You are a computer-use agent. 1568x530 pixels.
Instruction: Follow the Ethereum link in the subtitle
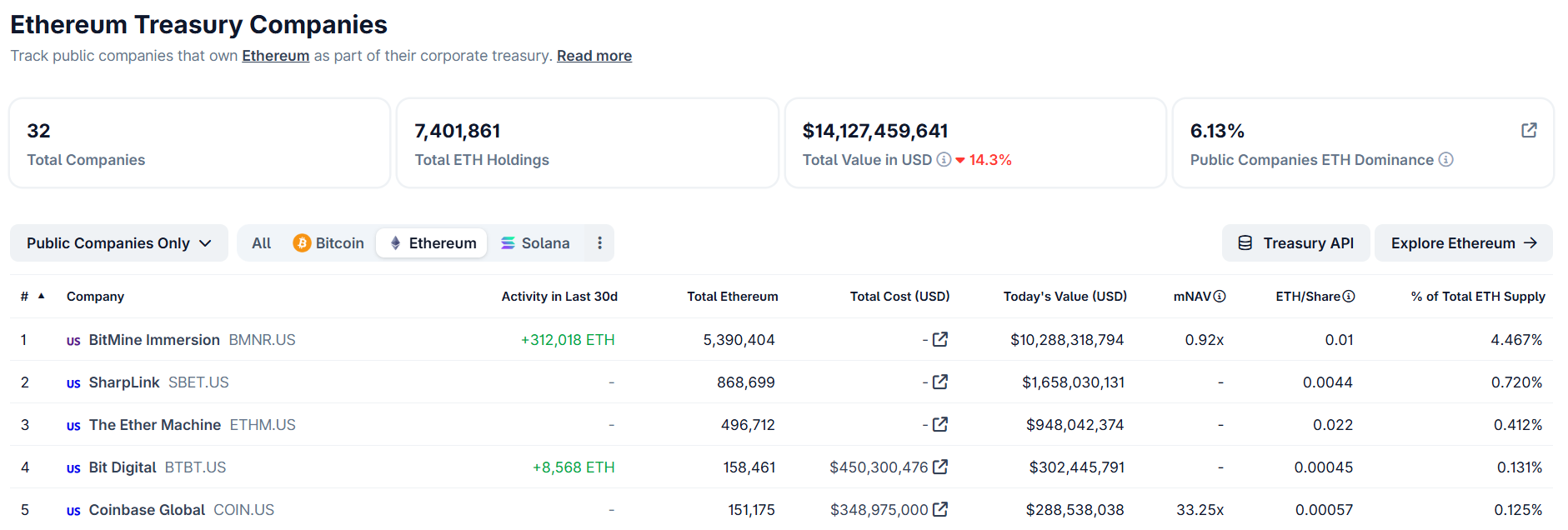click(x=275, y=56)
